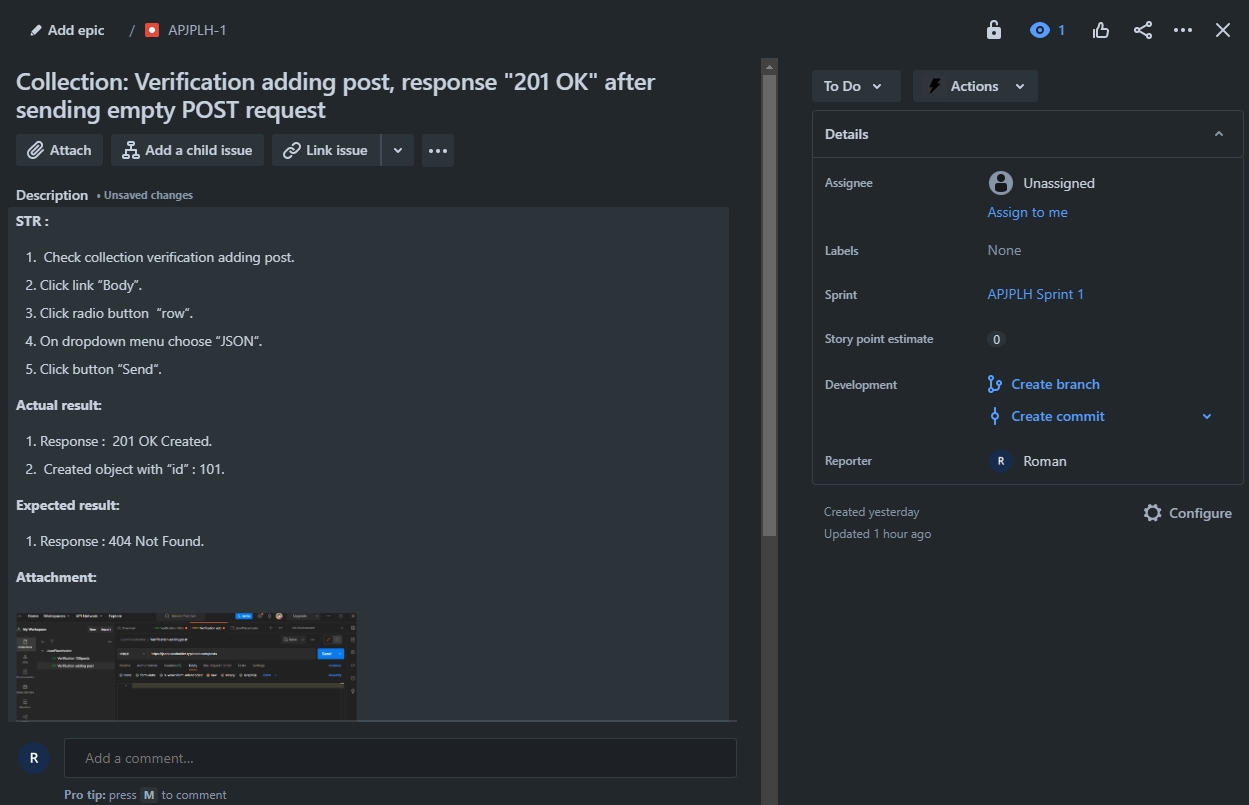This screenshot has height=805, width=1249.
Task: Expand the Link issue dropdown arrow
Action: [x=398, y=150]
